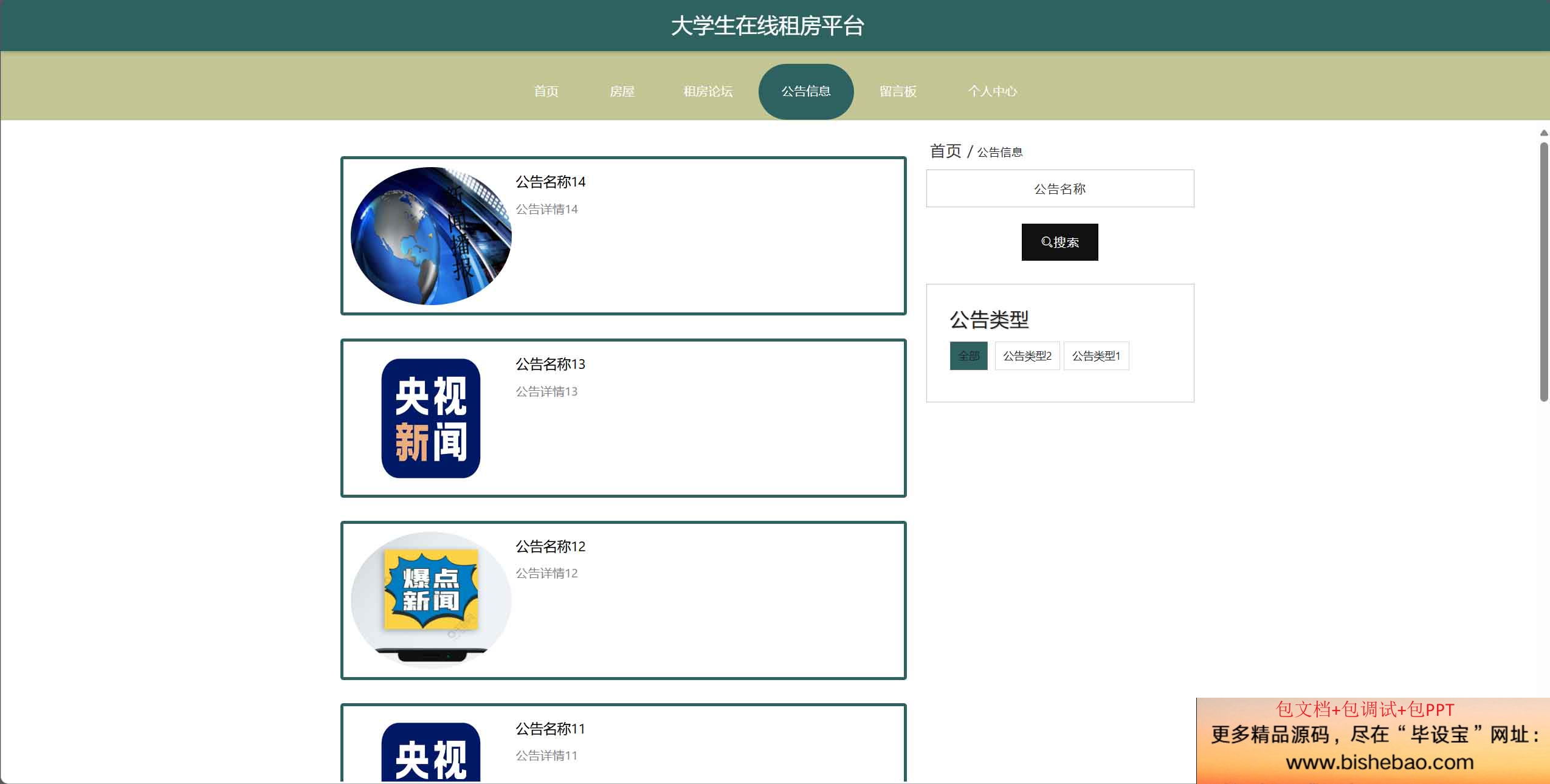The image size is (1550, 784).
Task: Click the detail text 公告详情14
Action: pos(546,209)
